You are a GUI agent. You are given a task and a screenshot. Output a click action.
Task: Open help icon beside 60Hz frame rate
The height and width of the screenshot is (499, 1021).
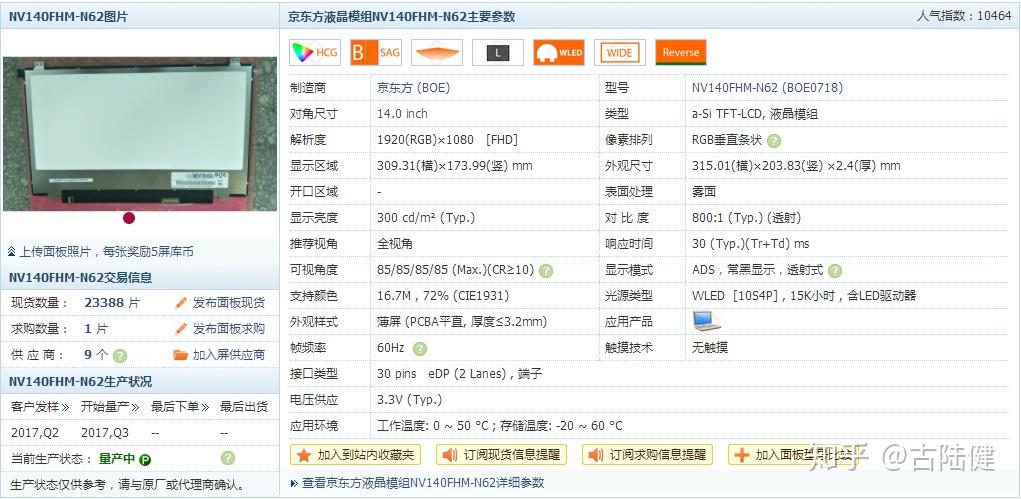pos(420,349)
